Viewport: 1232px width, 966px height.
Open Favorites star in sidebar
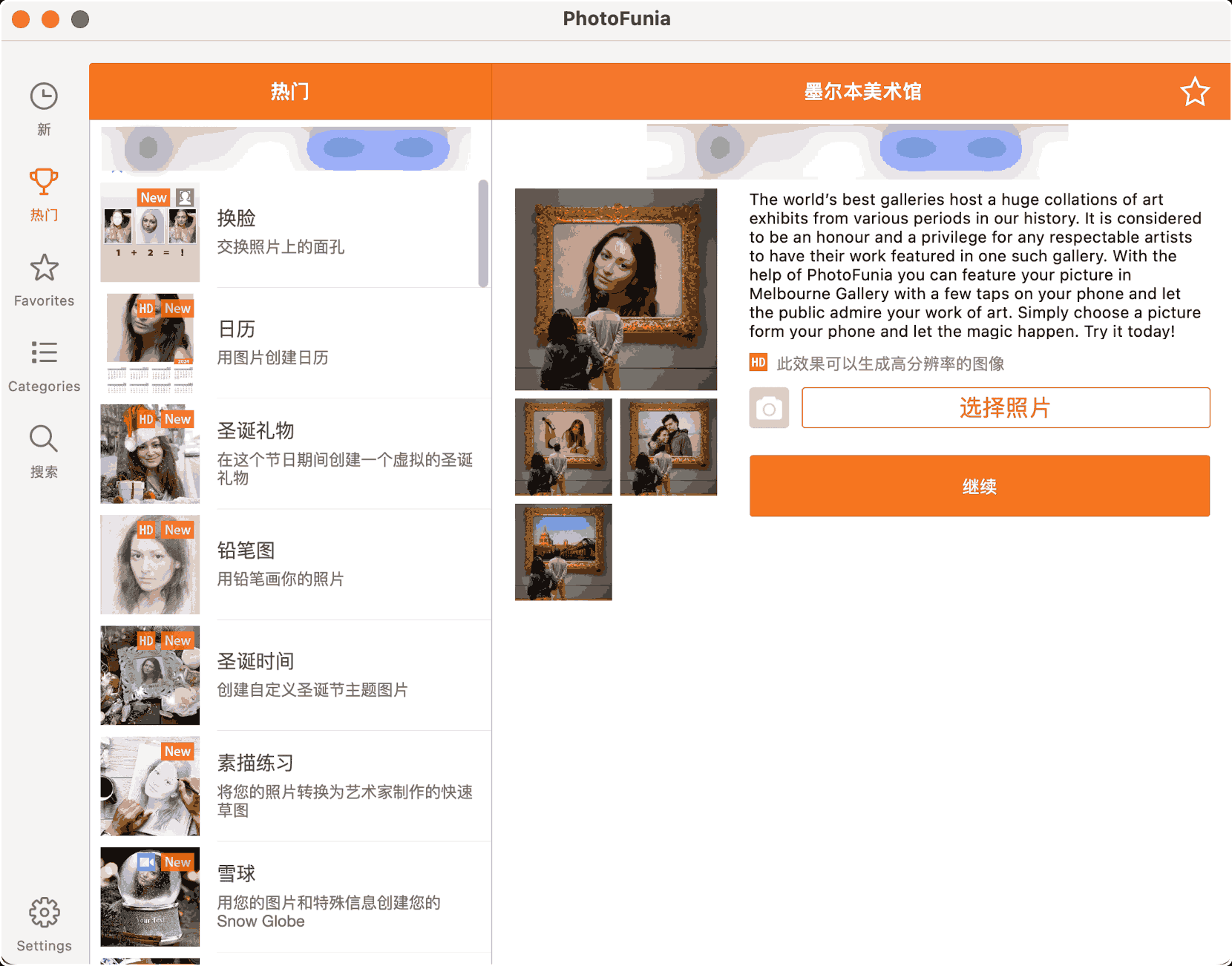pyautogui.click(x=44, y=268)
